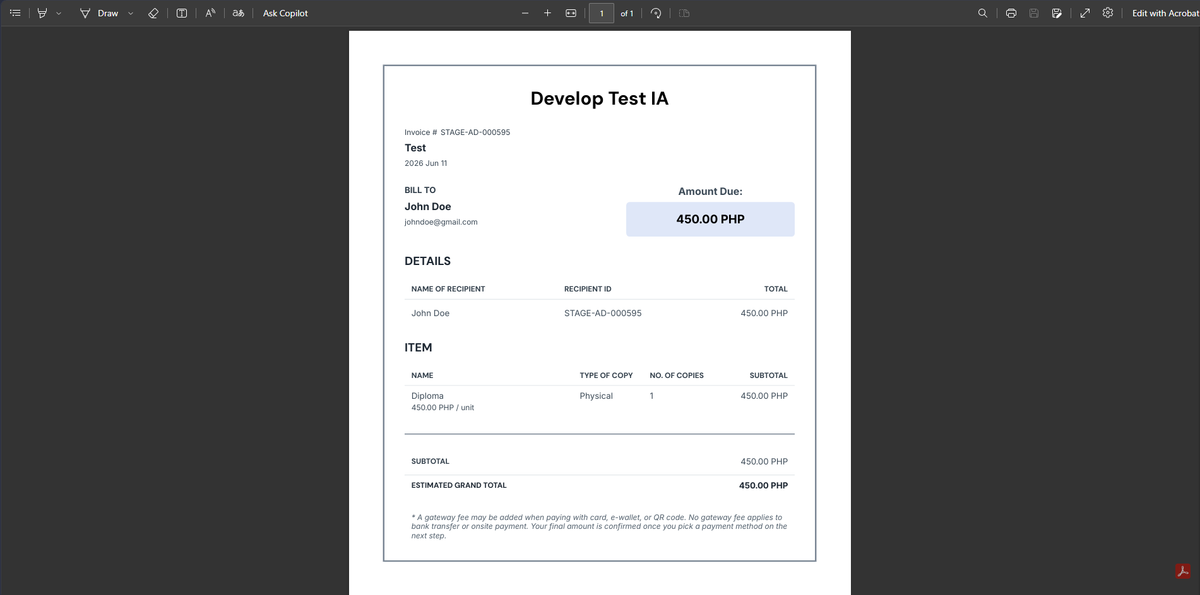Click the TYPE OF COPY column header

tap(606, 376)
